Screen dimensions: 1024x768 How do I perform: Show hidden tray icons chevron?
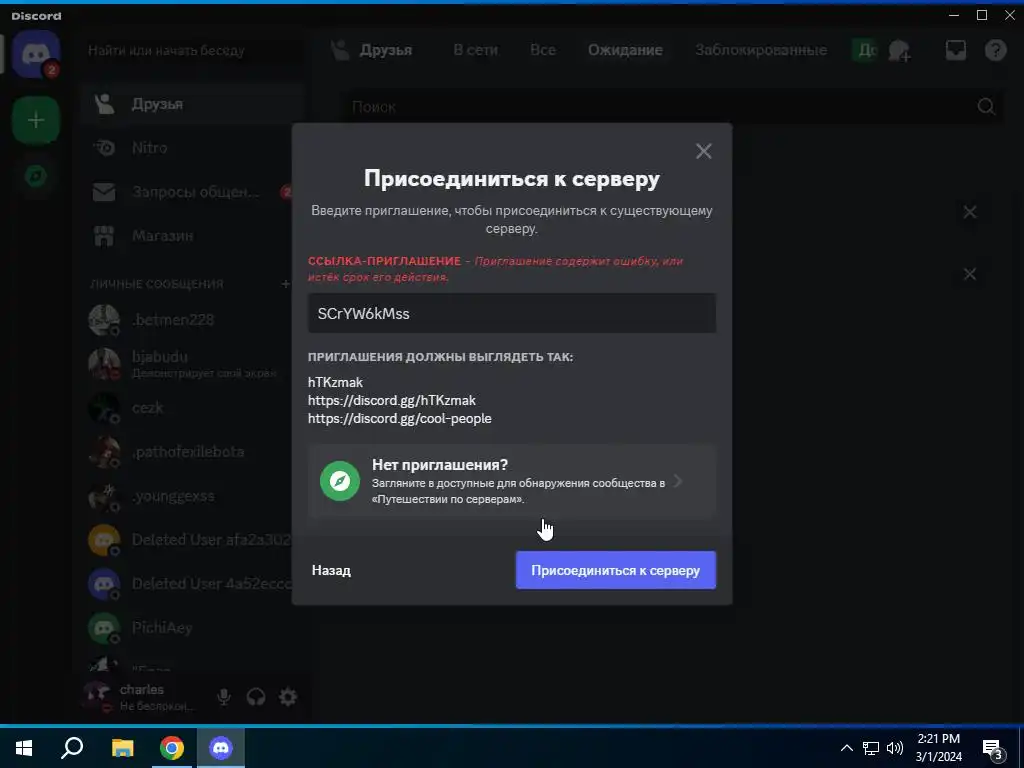[846, 748]
